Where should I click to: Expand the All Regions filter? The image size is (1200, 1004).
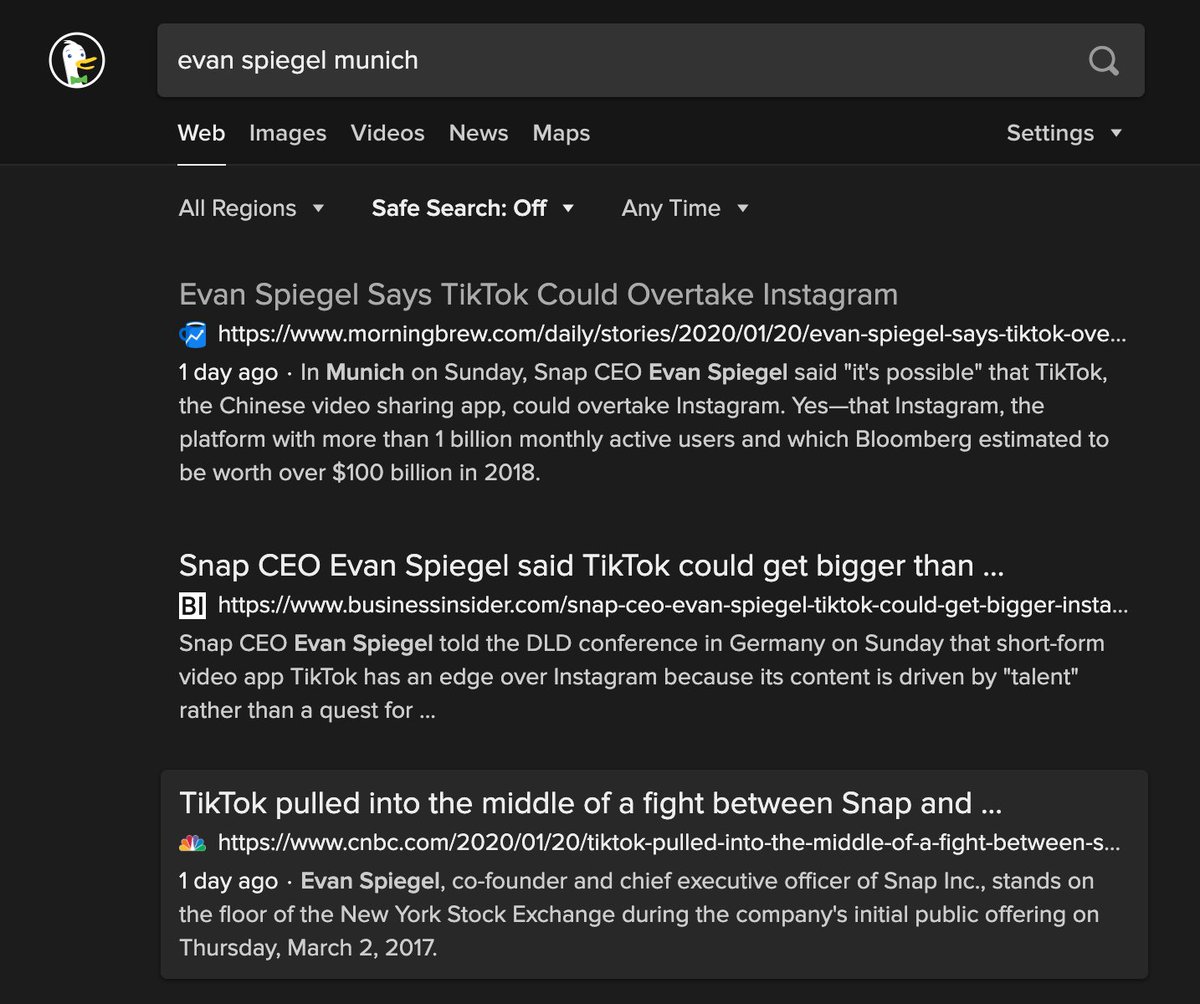[x=251, y=208]
